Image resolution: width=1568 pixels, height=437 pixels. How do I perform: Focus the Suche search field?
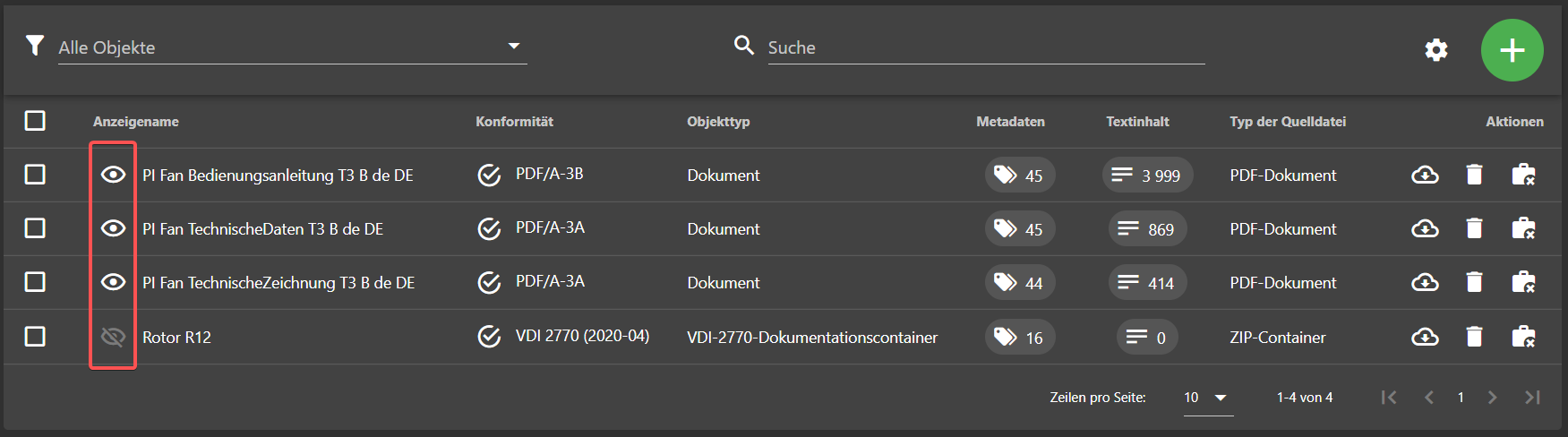tap(986, 47)
